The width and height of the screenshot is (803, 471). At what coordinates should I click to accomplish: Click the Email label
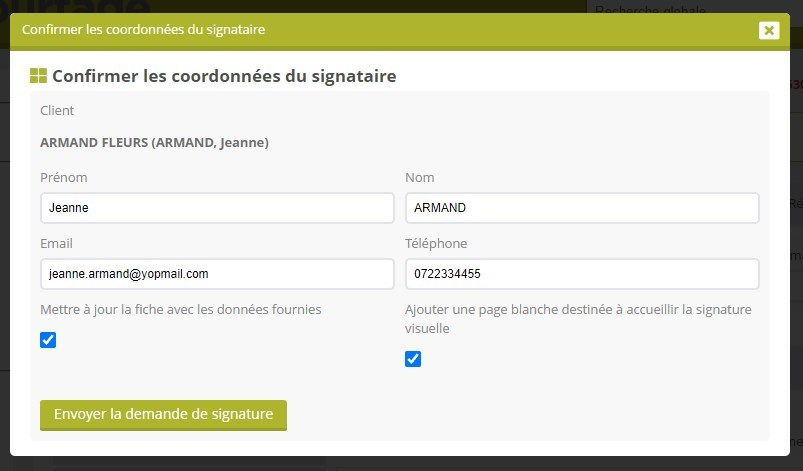click(56, 243)
